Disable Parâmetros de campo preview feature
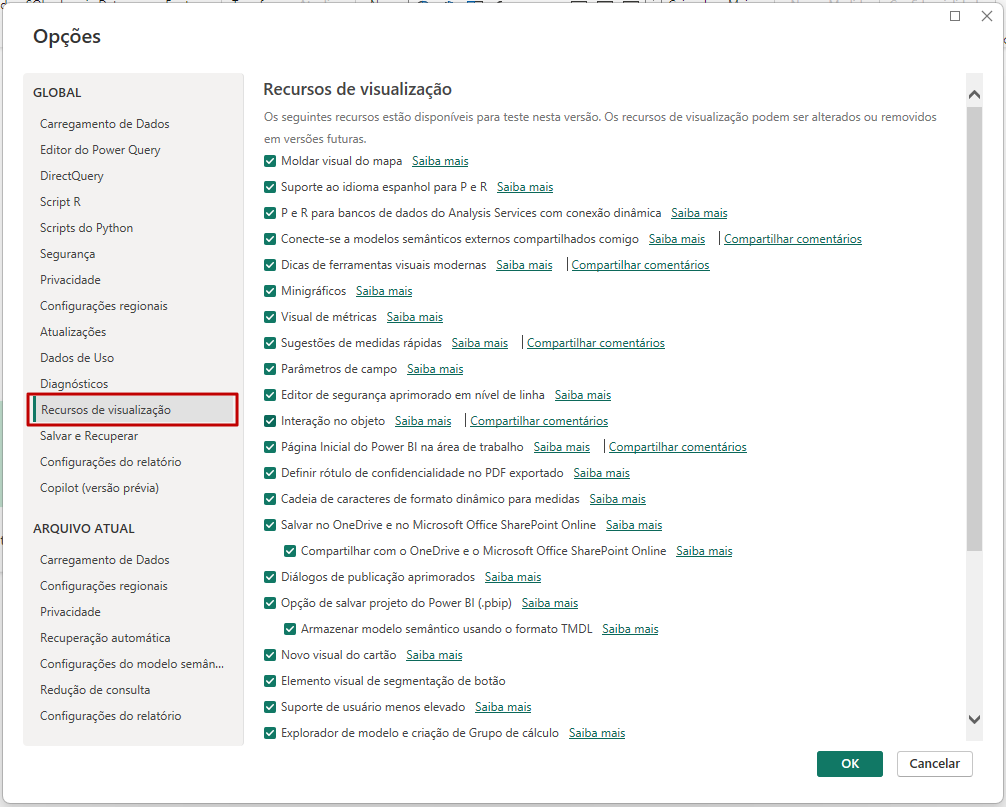This screenshot has width=1006, height=807. tap(270, 369)
